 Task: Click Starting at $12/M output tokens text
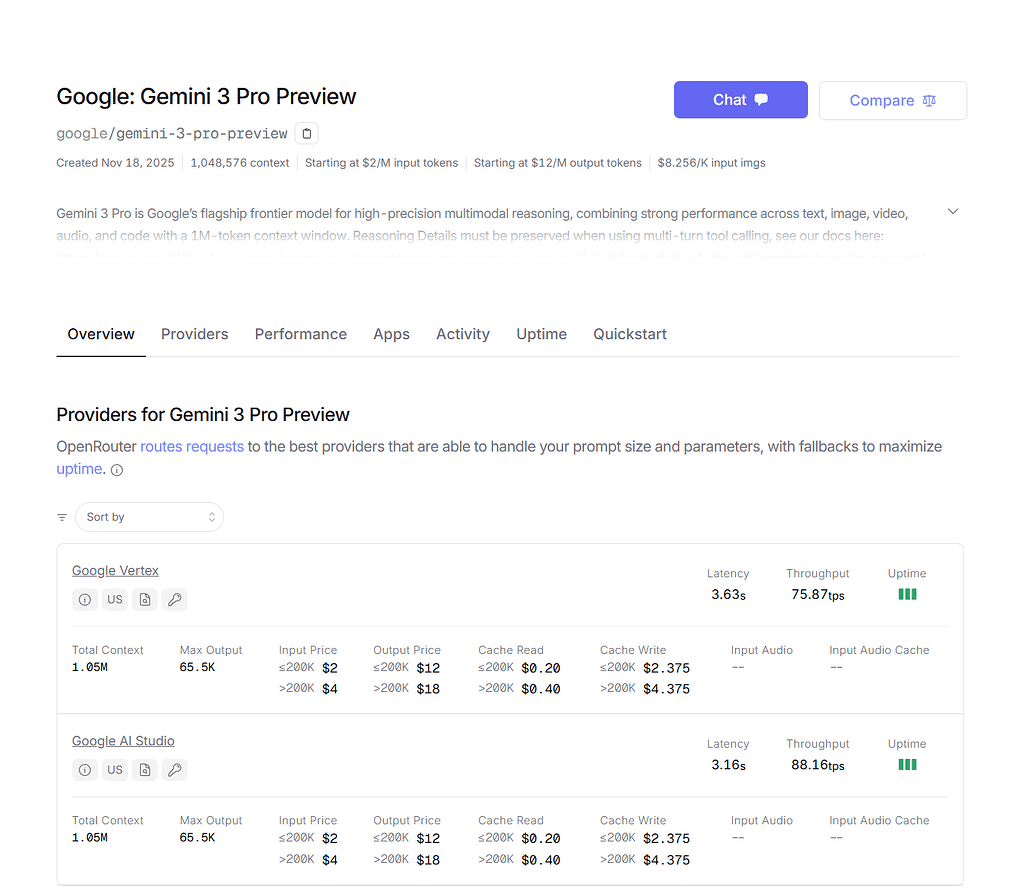pos(558,163)
